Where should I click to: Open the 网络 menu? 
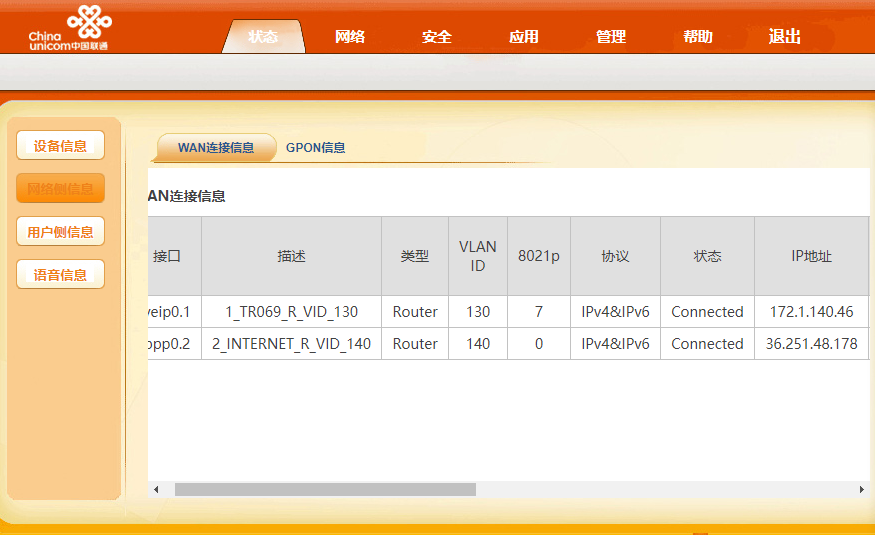pos(350,37)
